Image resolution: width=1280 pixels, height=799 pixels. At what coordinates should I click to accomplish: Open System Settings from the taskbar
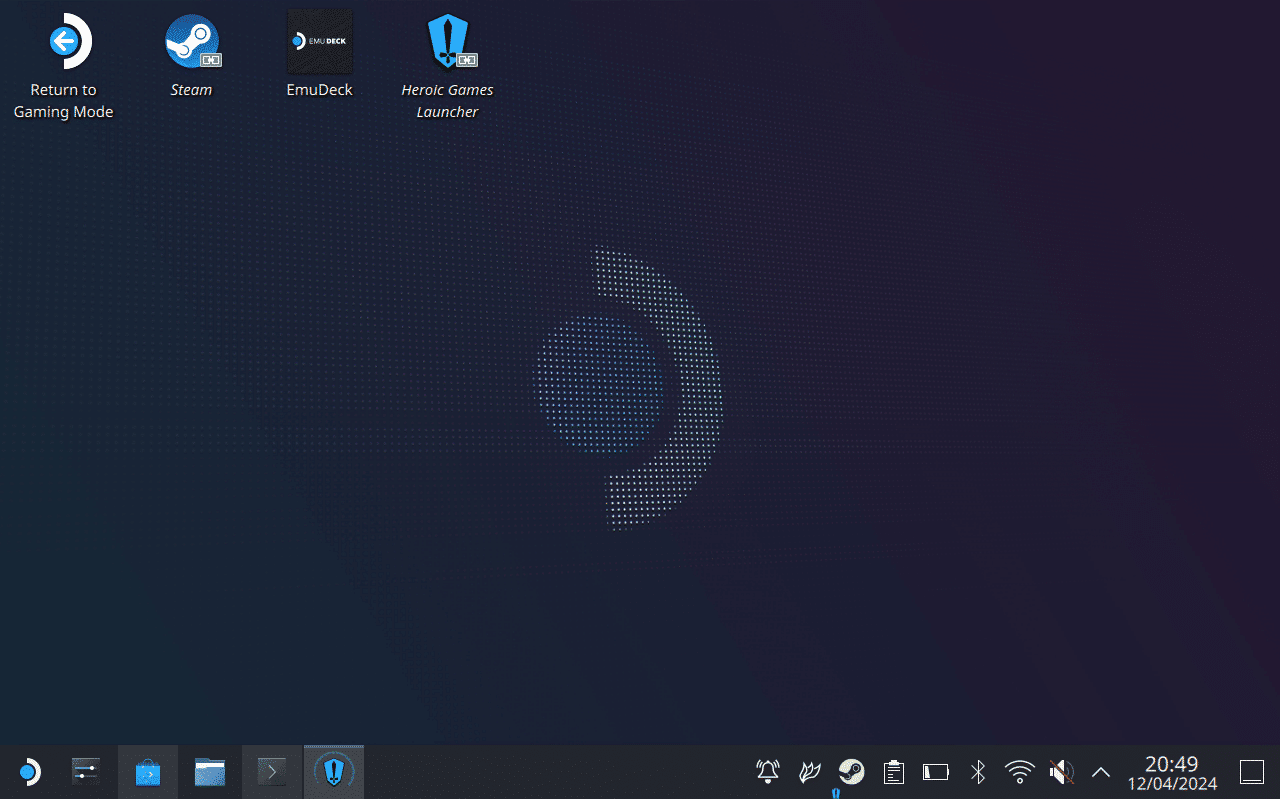coord(86,772)
